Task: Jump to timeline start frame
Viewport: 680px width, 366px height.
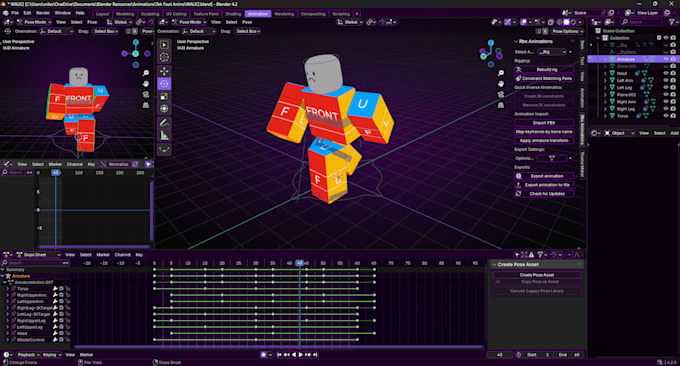Action: (x=279, y=355)
